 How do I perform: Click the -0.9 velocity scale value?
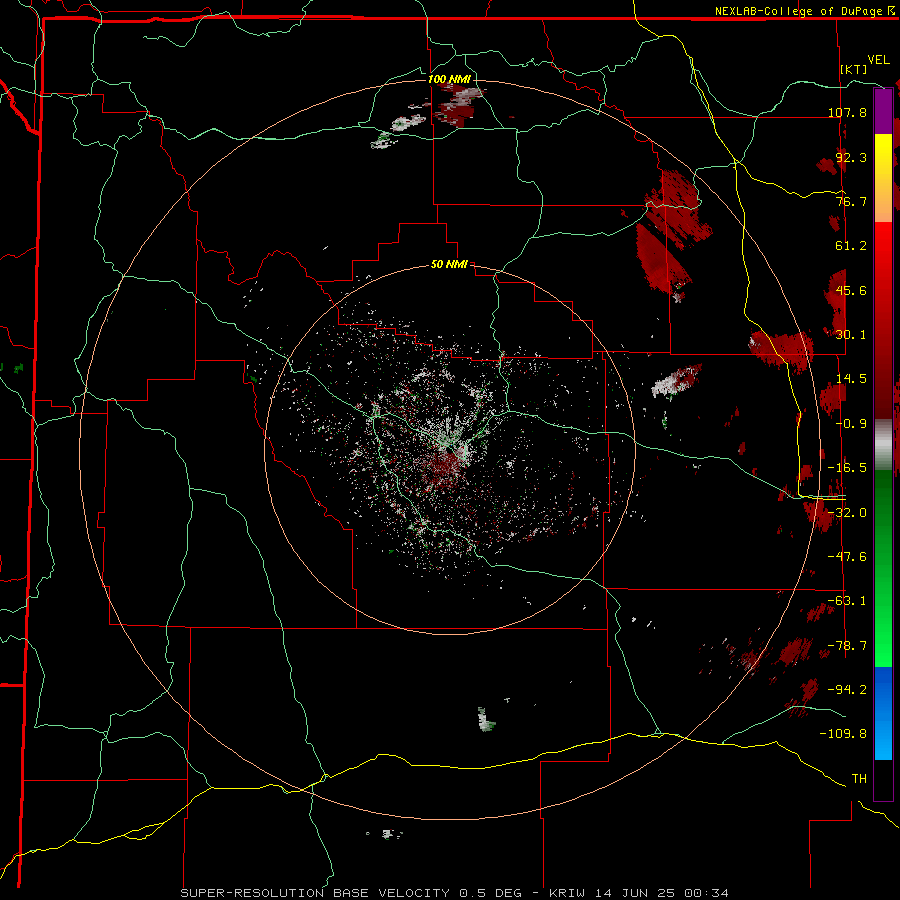point(851,424)
